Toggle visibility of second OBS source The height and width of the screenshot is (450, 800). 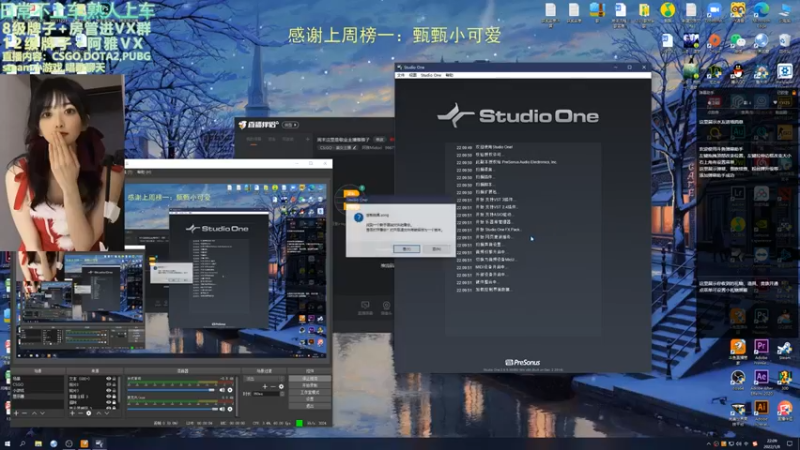click(109, 385)
